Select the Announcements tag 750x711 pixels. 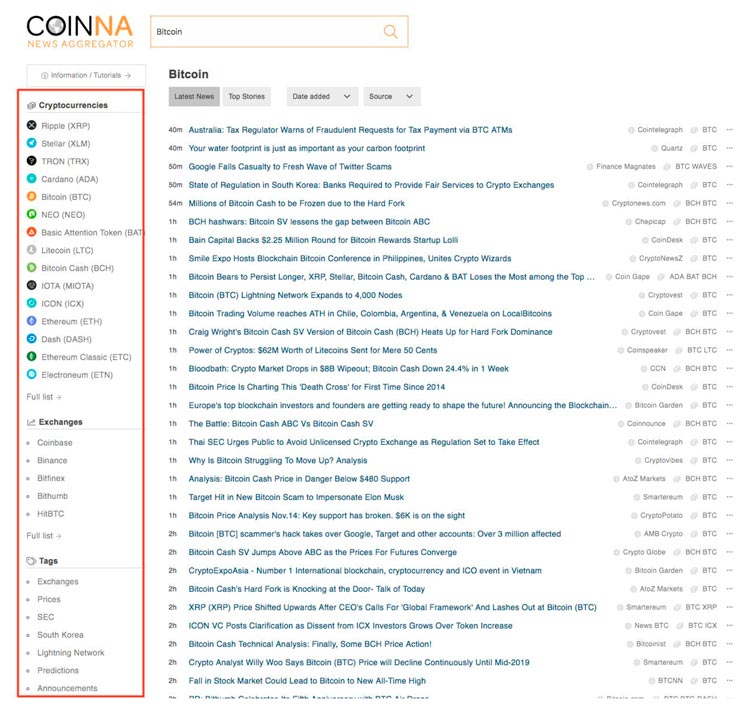tap(67, 688)
